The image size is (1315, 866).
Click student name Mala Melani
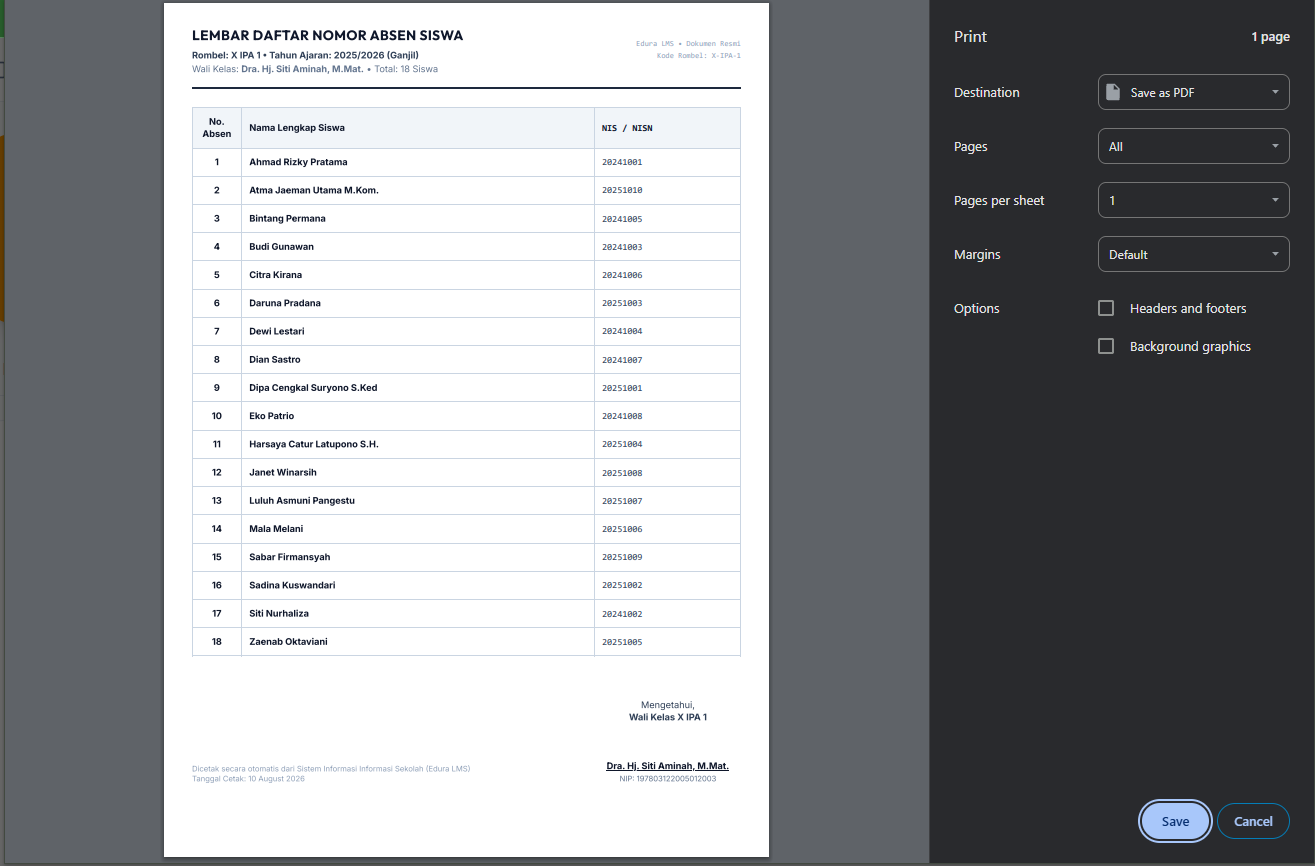coord(276,528)
